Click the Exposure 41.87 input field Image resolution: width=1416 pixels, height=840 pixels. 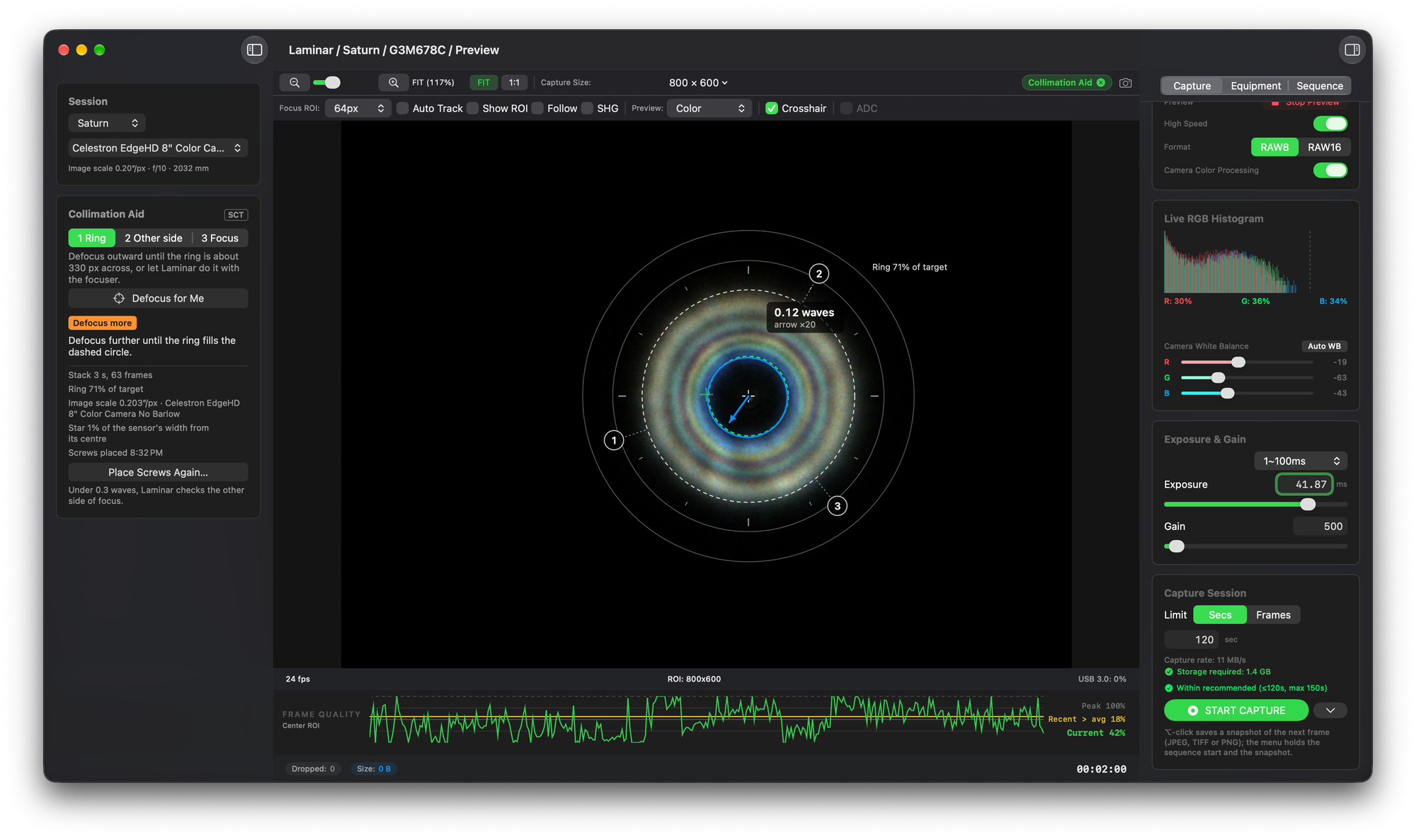tap(1304, 485)
